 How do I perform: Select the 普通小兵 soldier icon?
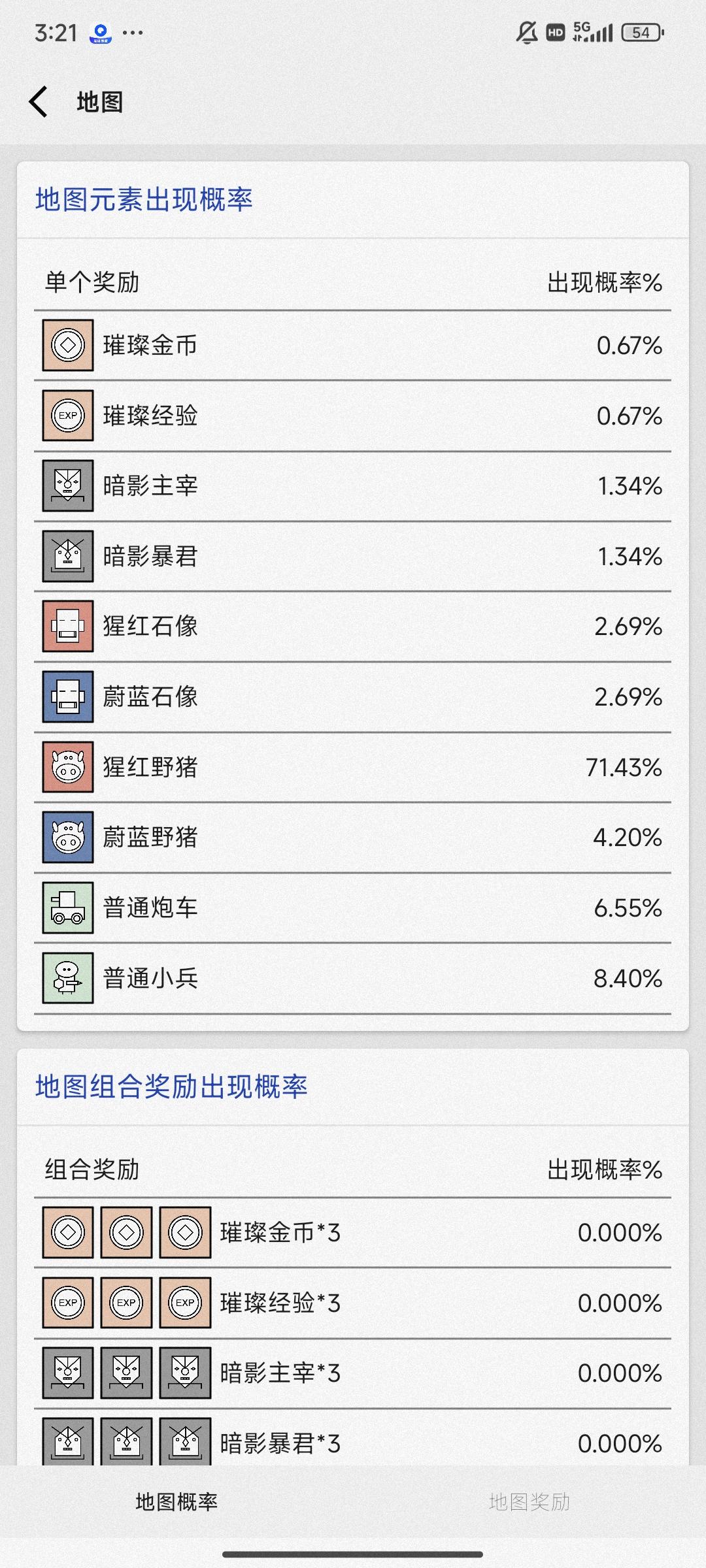click(x=68, y=978)
